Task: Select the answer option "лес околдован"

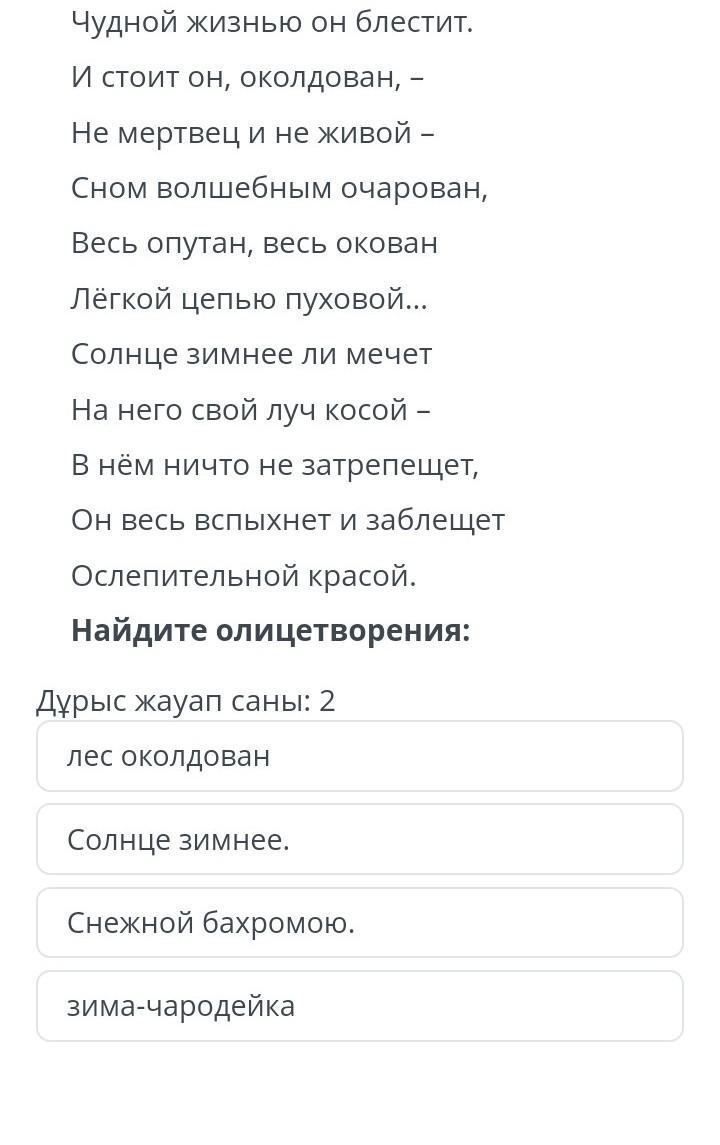Action: tap(359, 756)
